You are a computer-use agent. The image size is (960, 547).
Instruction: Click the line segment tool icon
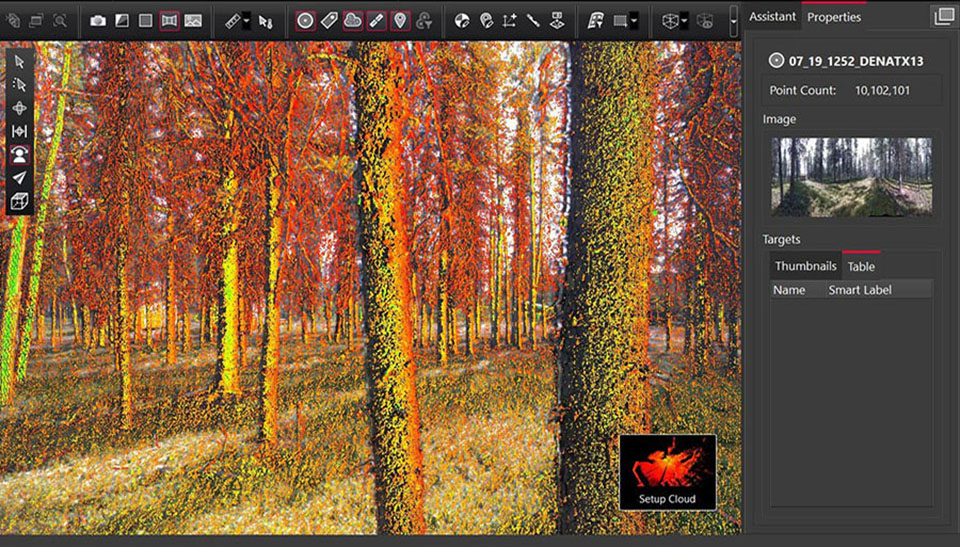pos(533,21)
